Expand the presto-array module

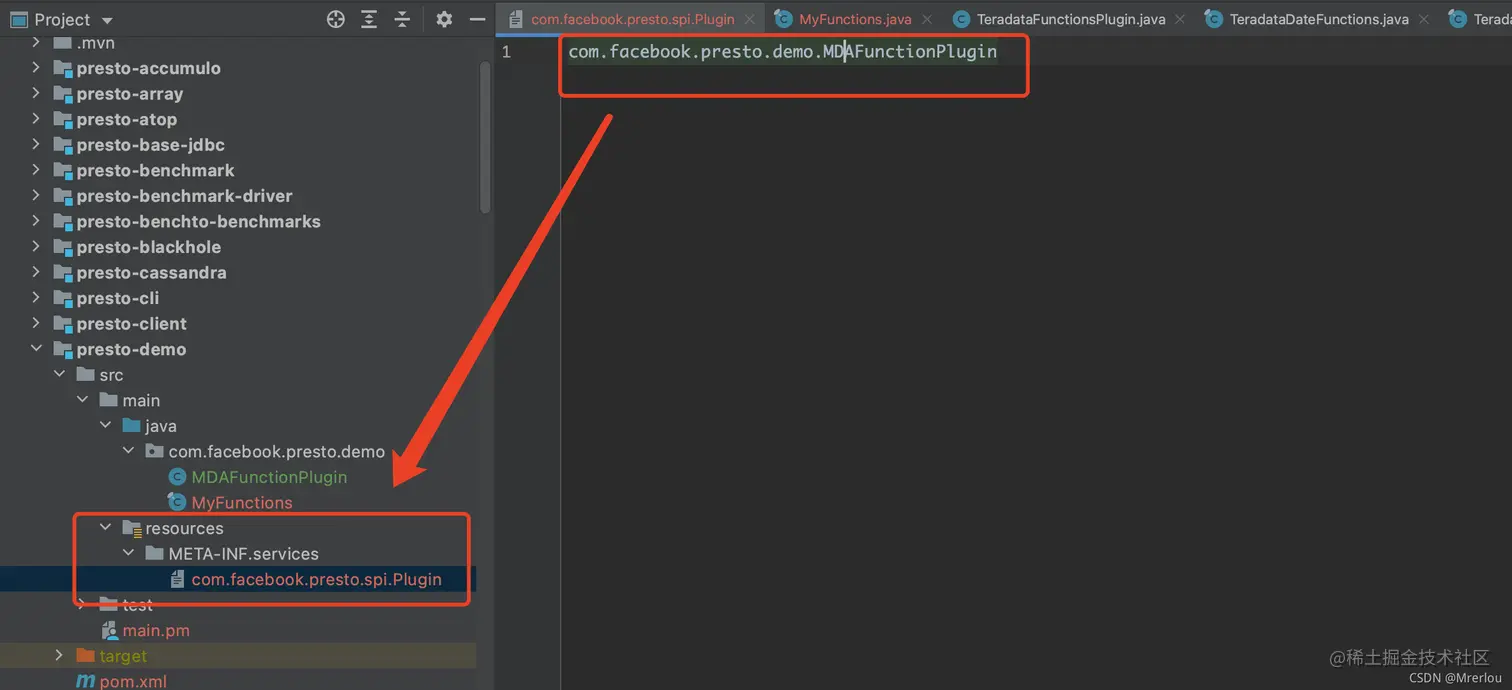36,93
